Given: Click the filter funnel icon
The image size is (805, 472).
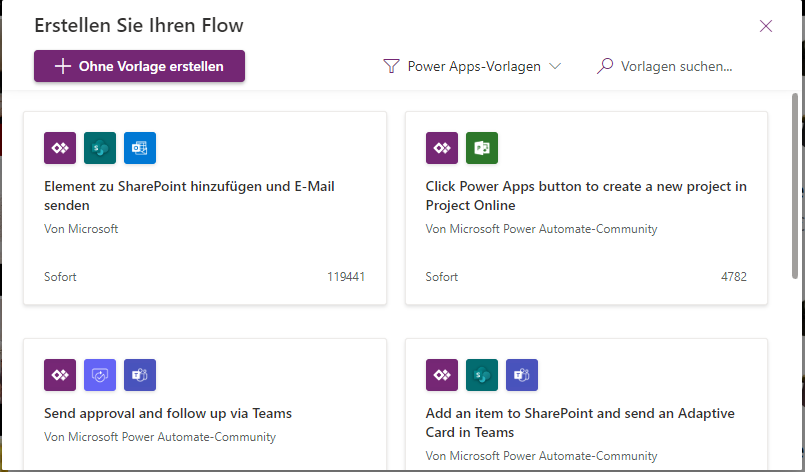Looking at the screenshot, I should point(391,66).
